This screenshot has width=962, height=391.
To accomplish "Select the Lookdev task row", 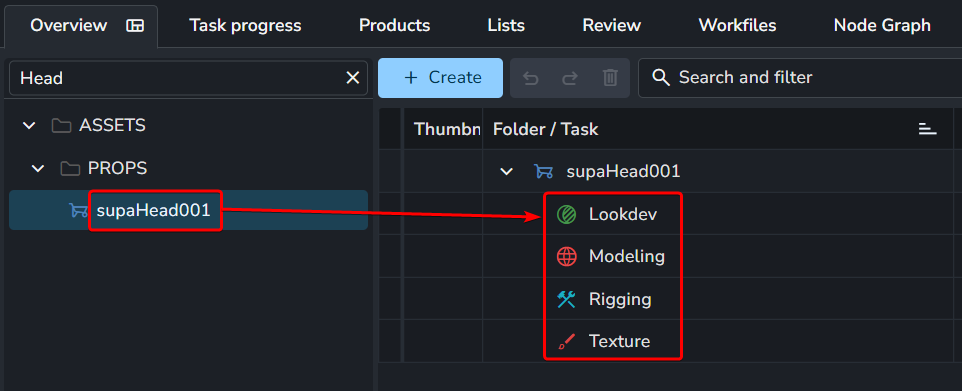I will point(718,214).
